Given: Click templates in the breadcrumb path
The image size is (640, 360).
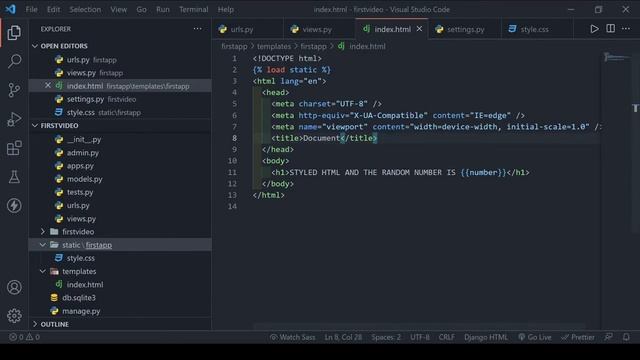Looking at the screenshot, I should click(x=273, y=46).
